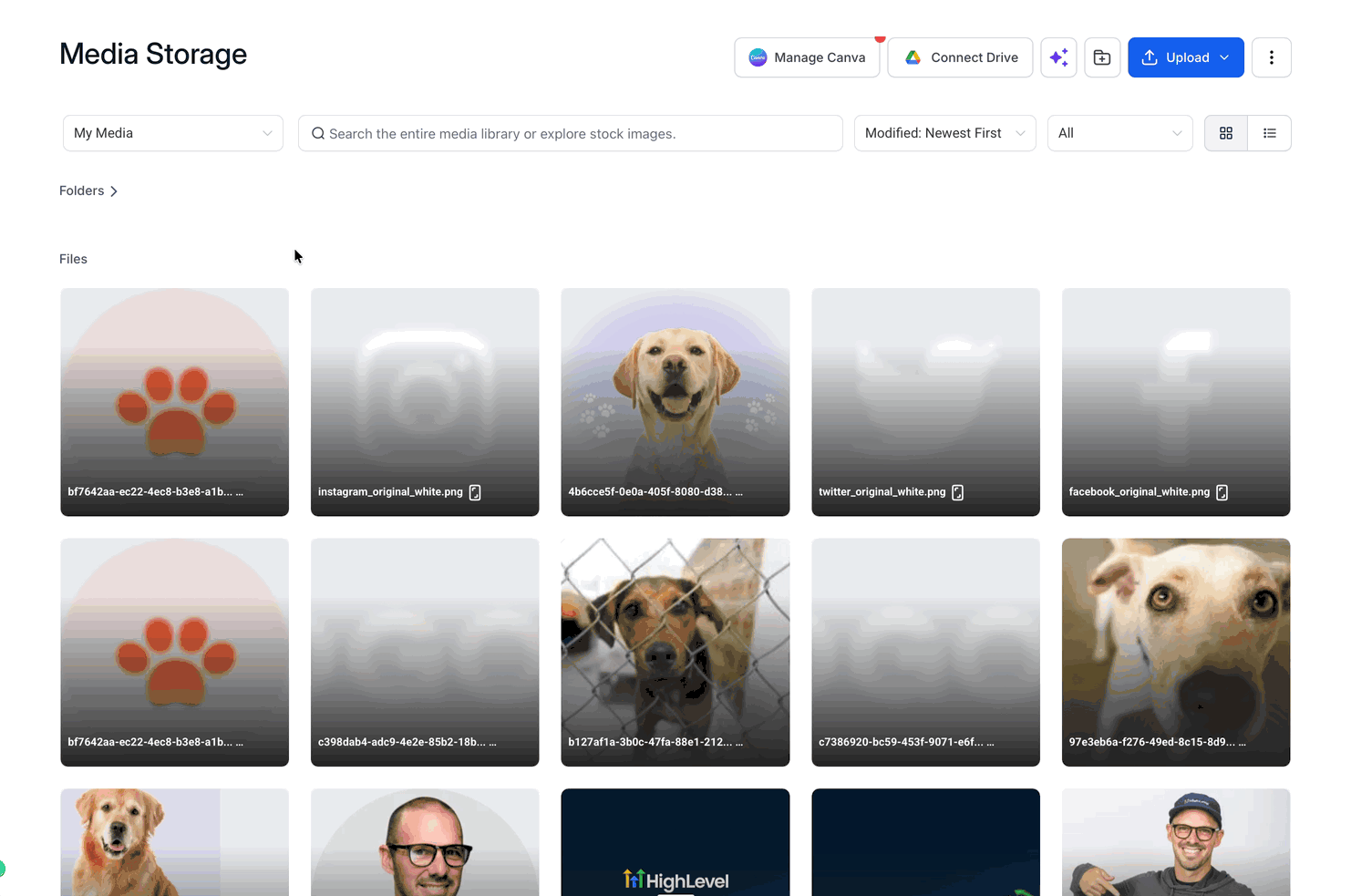Viewport: 1351px width, 896px height.
Task: Open the All file type filter
Action: (1119, 133)
